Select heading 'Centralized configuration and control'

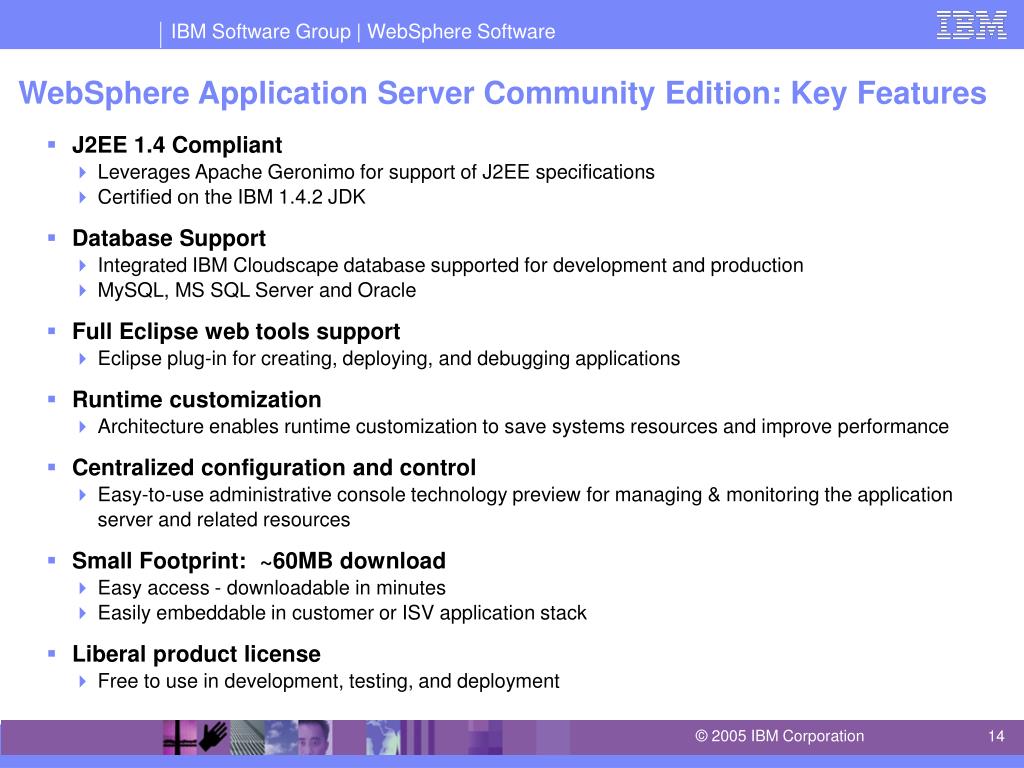click(274, 468)
